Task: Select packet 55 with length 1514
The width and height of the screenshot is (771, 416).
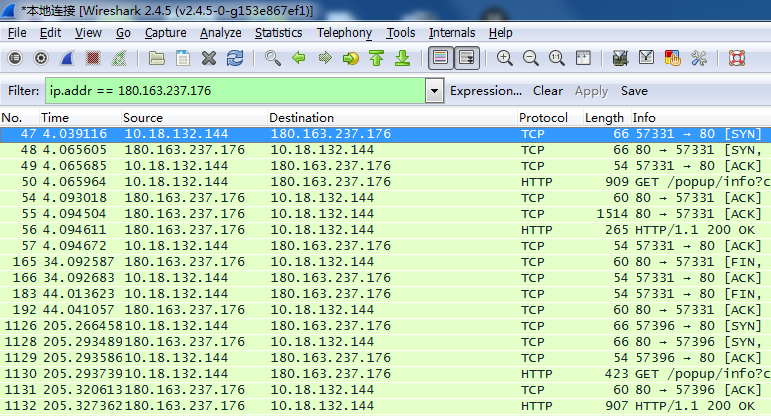Action: pyautogui.click(x=386, y=214)
